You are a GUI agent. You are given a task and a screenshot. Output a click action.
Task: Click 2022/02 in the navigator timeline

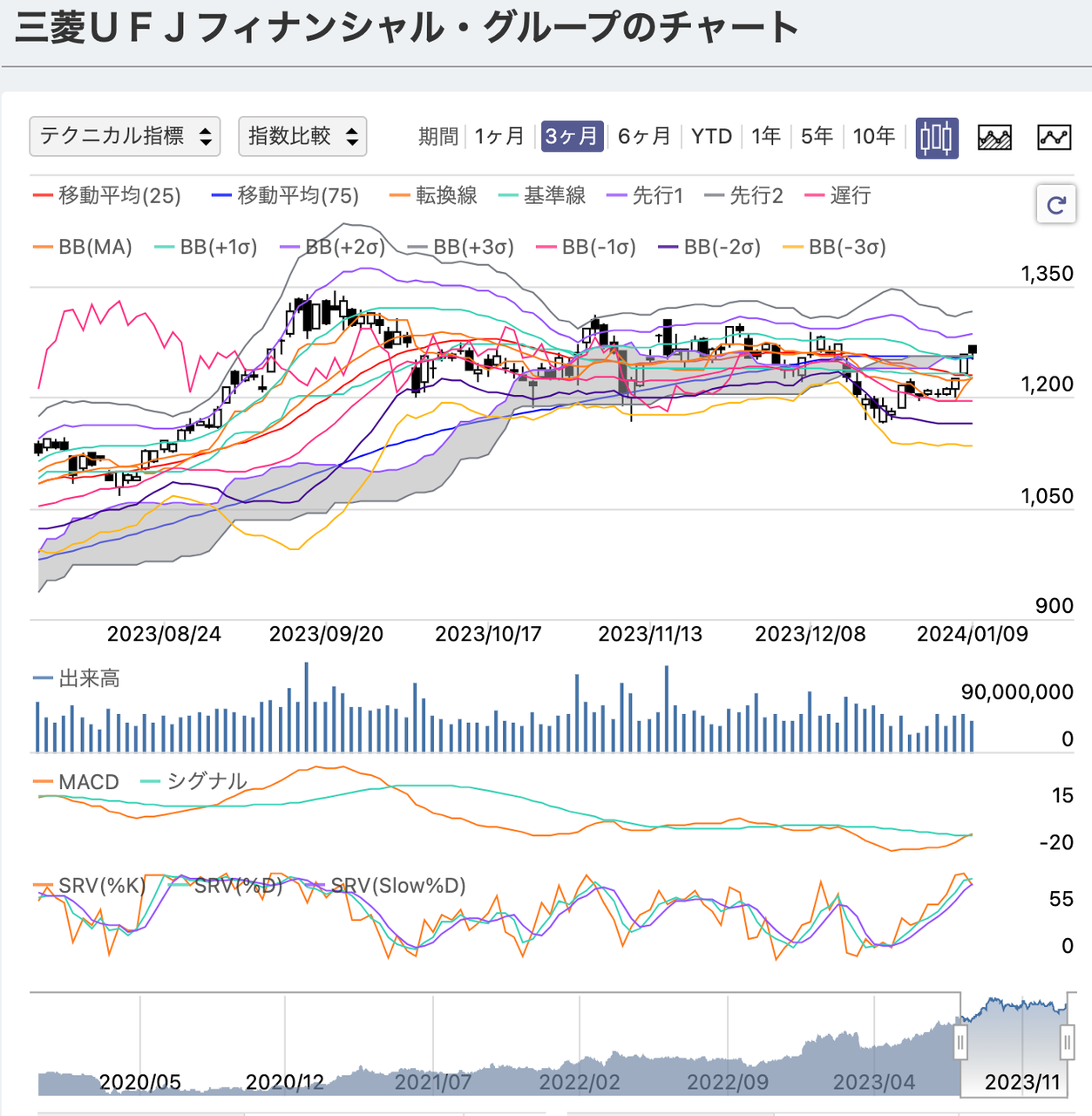(580, 1083)
